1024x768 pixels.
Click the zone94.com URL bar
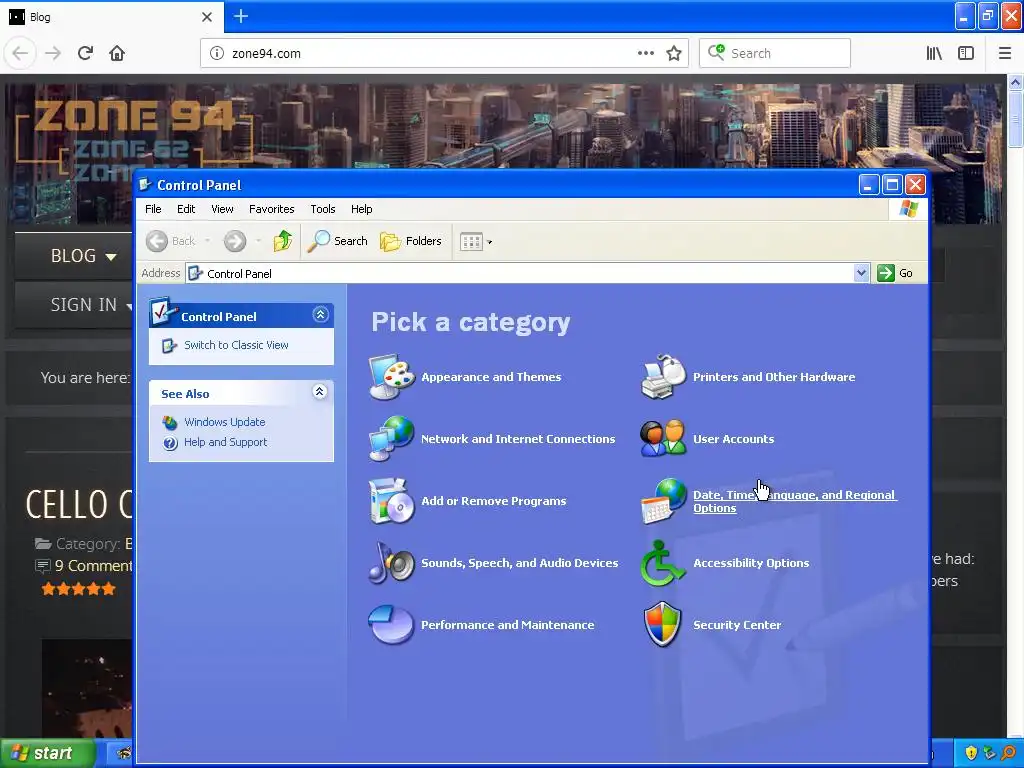click(x=444, y=53)
